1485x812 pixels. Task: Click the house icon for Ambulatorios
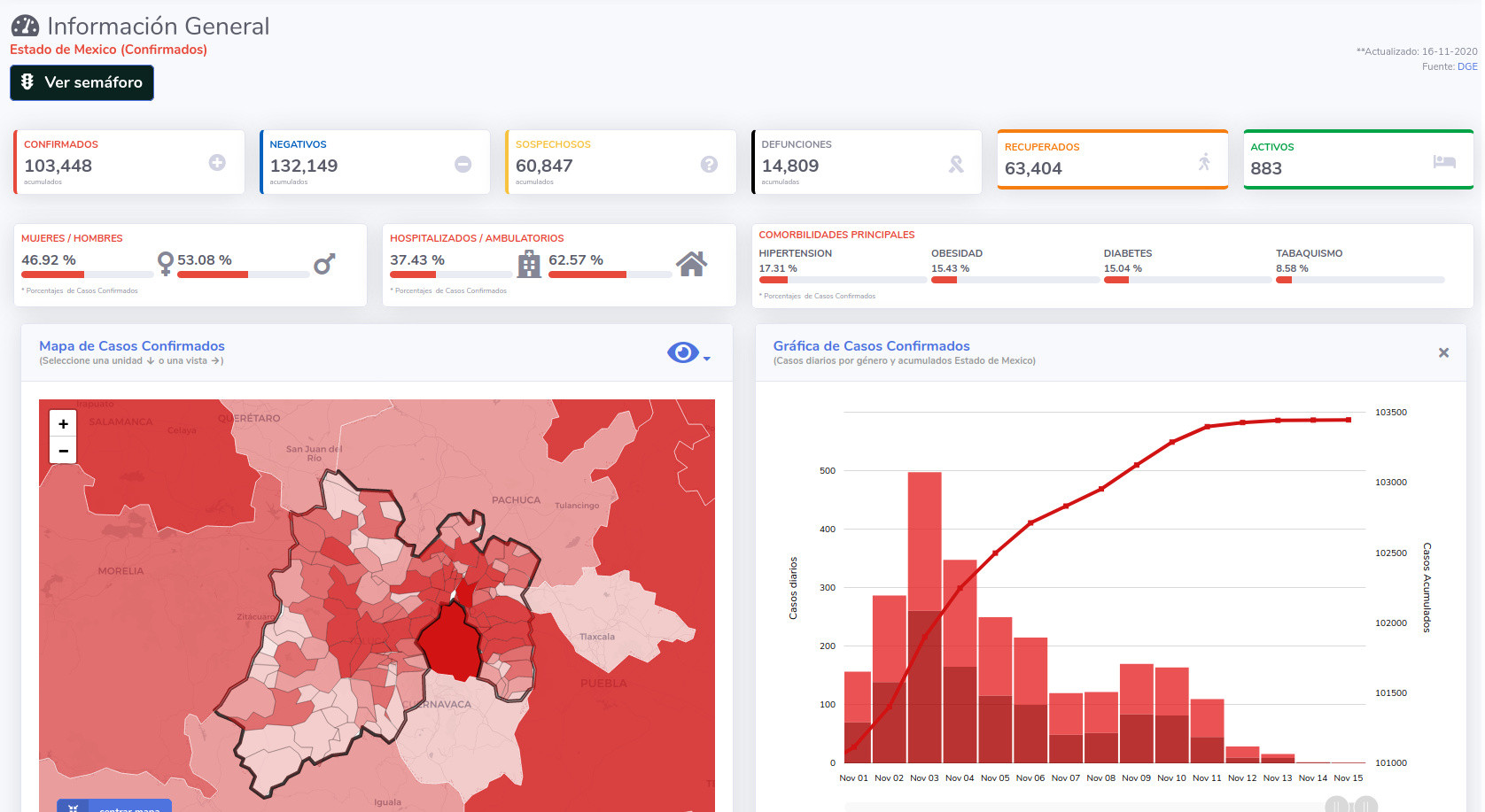tap(691, 264)
